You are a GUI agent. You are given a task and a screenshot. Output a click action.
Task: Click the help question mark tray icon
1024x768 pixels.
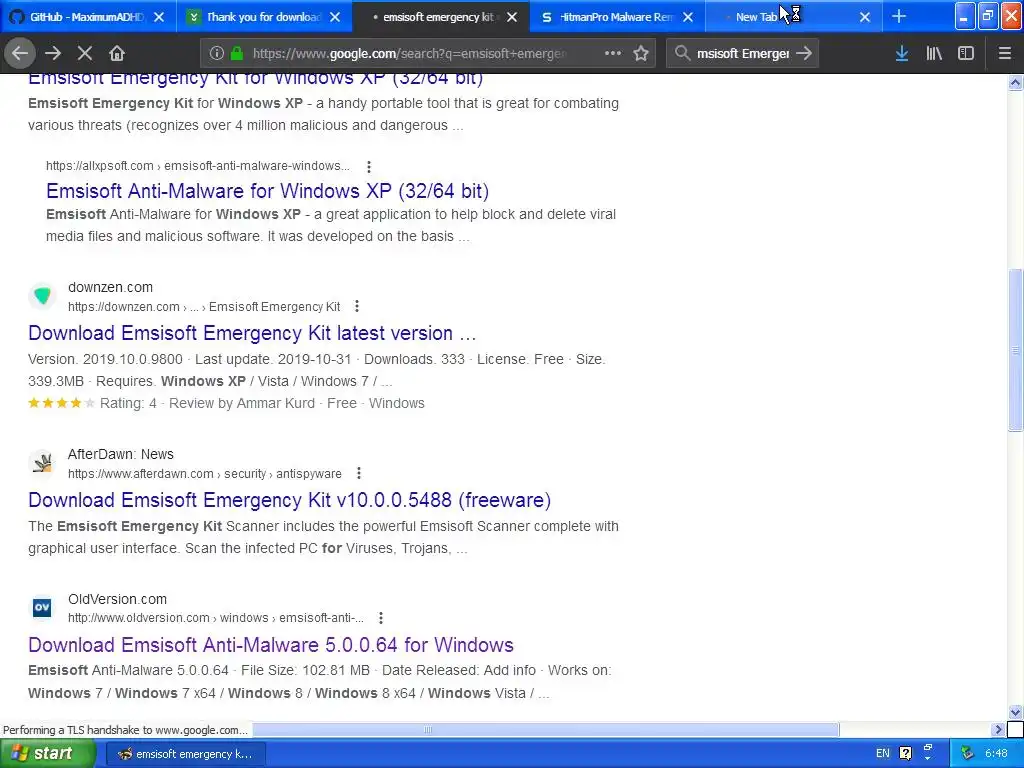click(x=906, y=754)
